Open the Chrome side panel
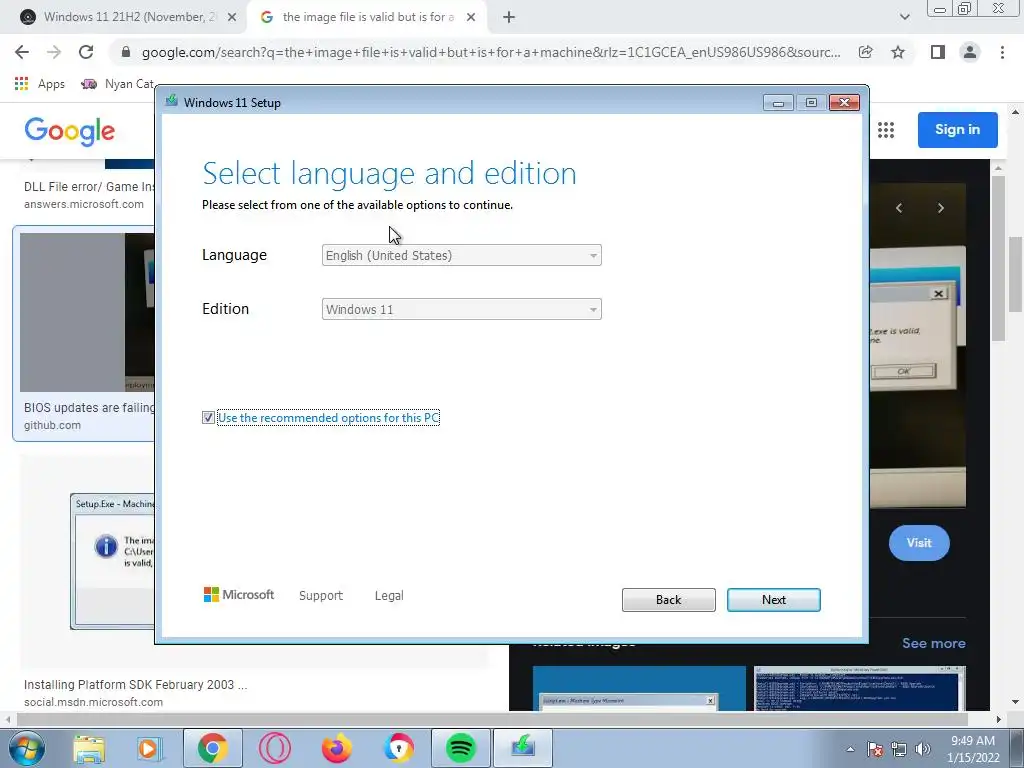Screen dimensions: 1024x768 938,52
